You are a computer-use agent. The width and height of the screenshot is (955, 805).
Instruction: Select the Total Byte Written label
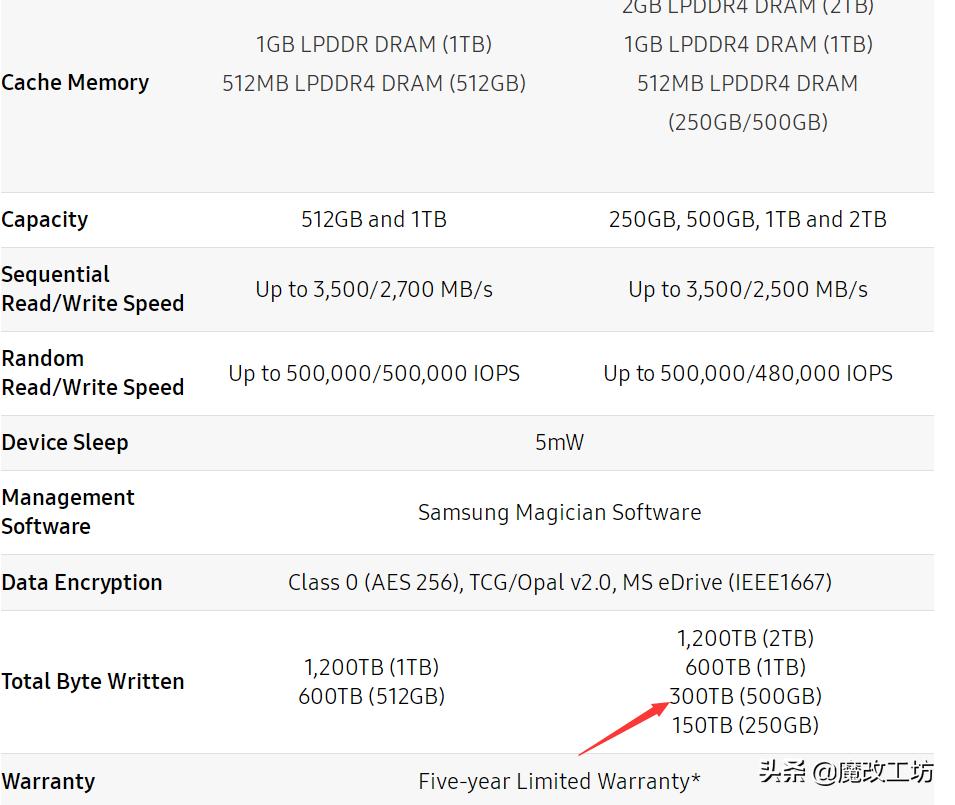click(93, 682)
